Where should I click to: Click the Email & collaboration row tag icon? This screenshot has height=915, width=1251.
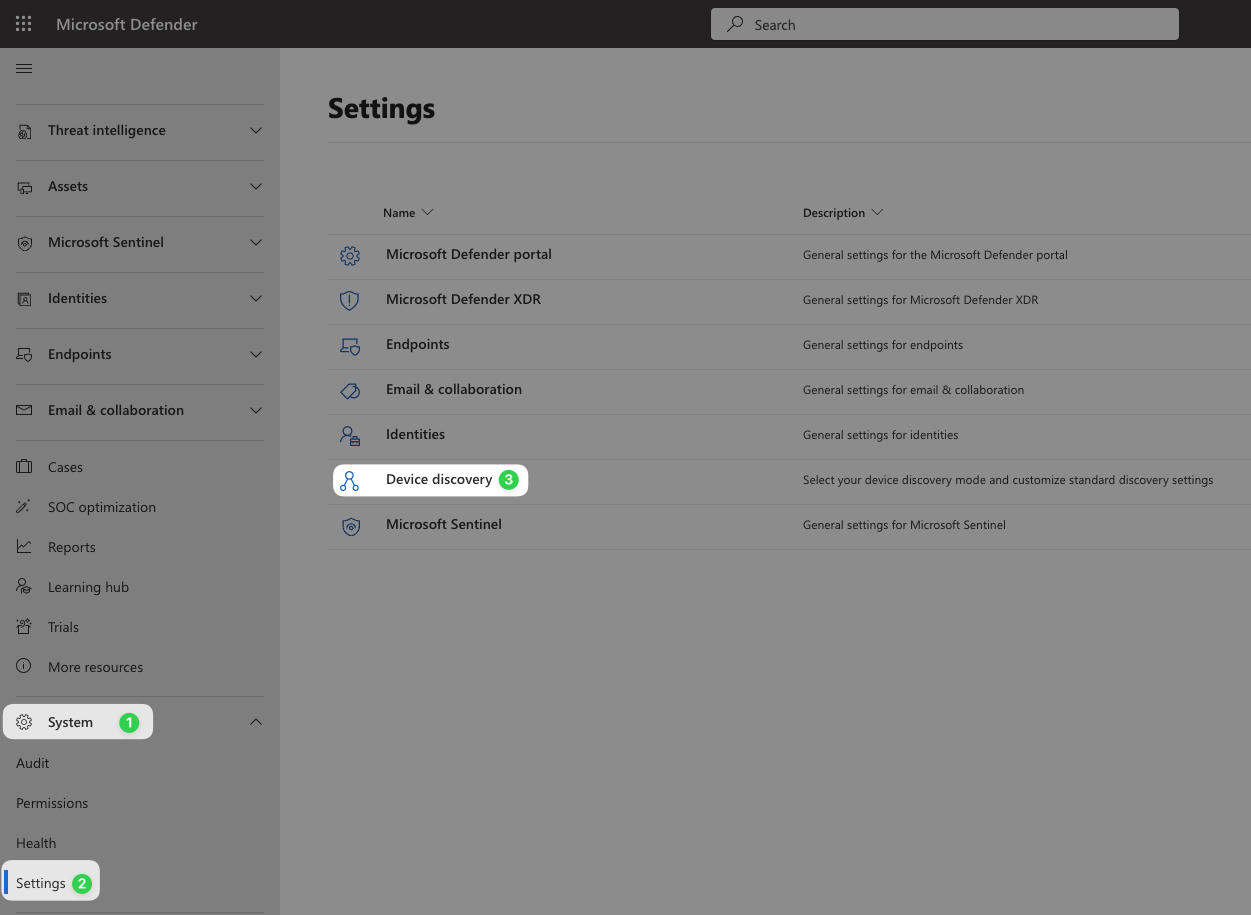(350, 391)
